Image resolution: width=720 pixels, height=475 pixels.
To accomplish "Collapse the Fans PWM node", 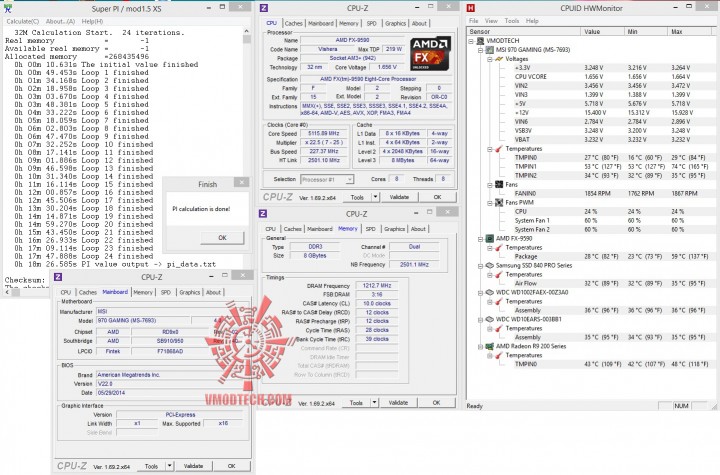I will (490, 203).
